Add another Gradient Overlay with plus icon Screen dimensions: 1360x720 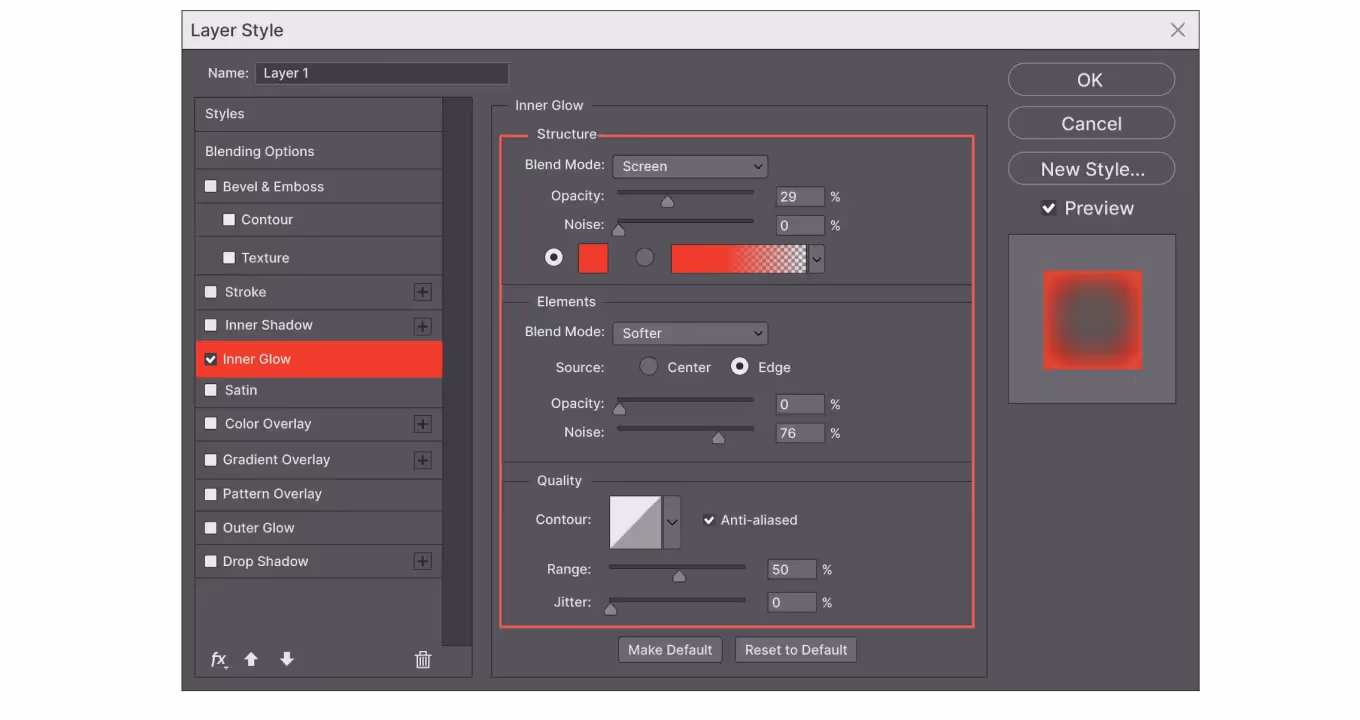(x=423, y=460)
